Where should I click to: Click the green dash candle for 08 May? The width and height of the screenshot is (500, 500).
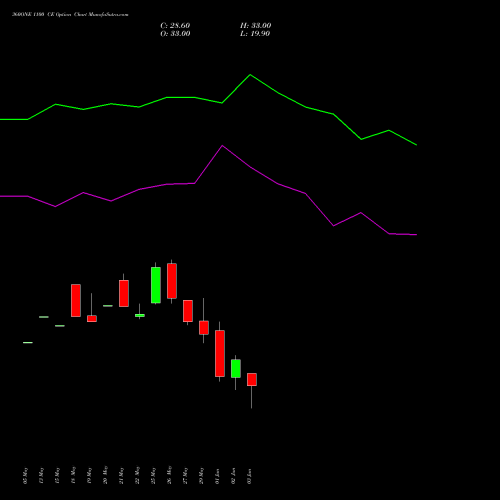click(x=28, y=342)
